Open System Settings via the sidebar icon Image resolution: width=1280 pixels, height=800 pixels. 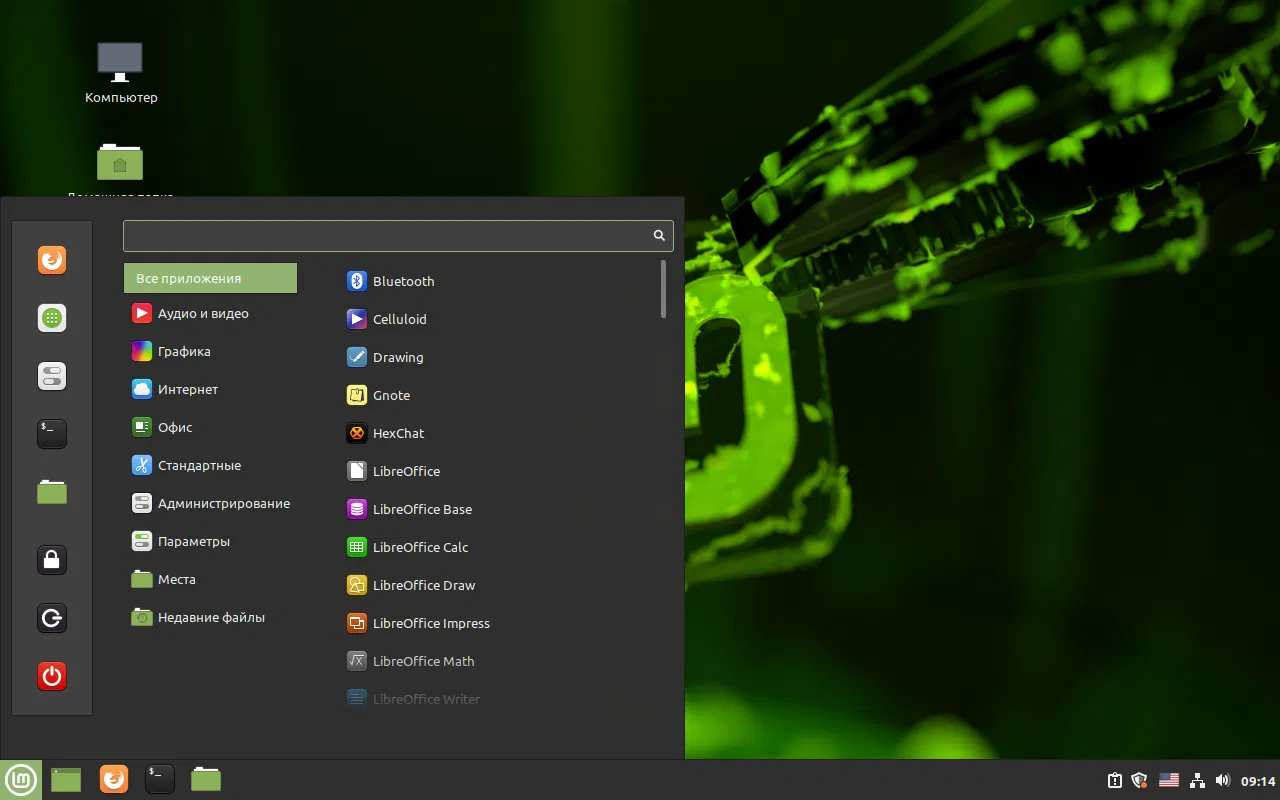pos(51,375)
